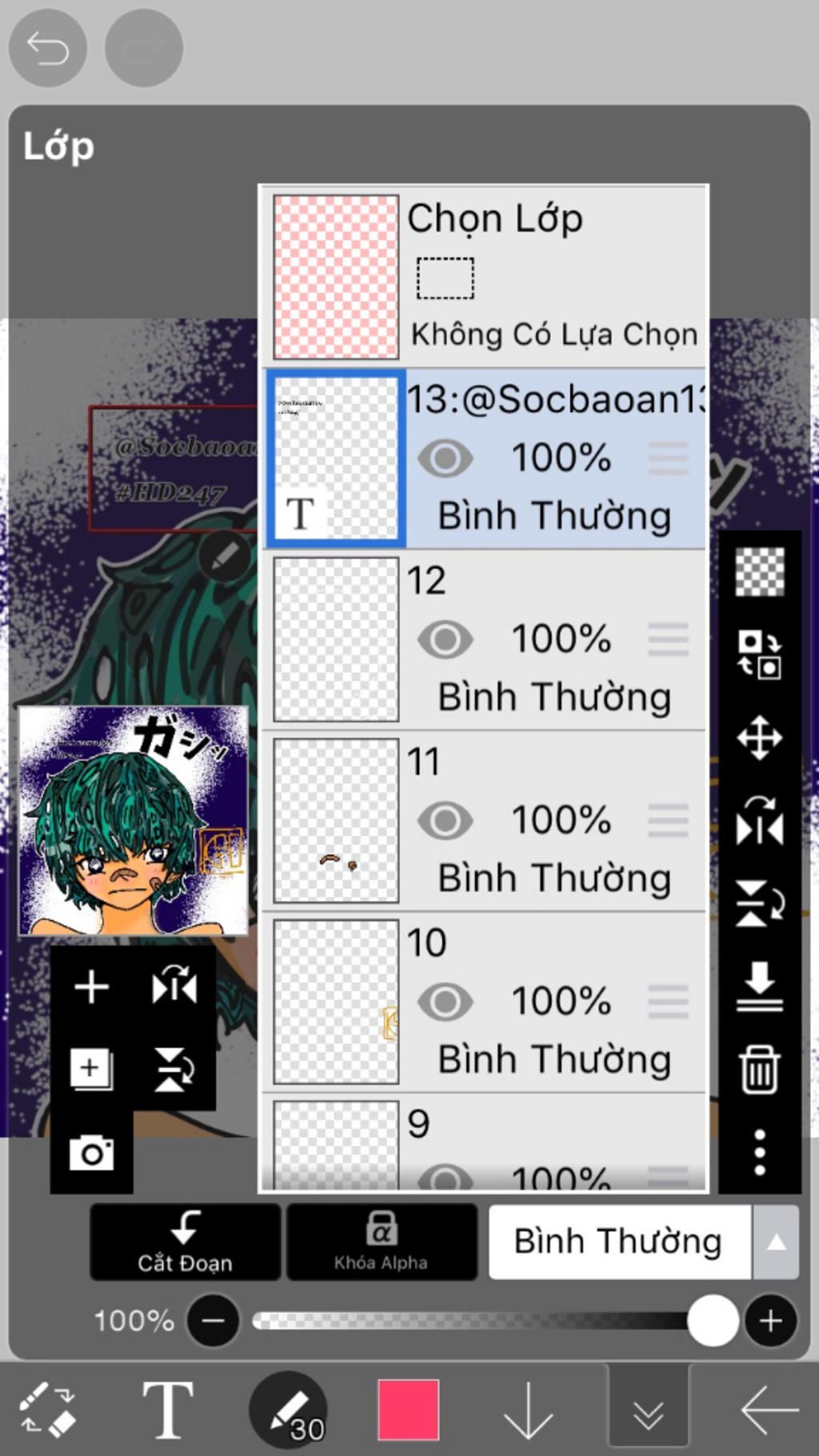
Task: Select the brush tool showing size 30
Action: (x=289, y=1410)
